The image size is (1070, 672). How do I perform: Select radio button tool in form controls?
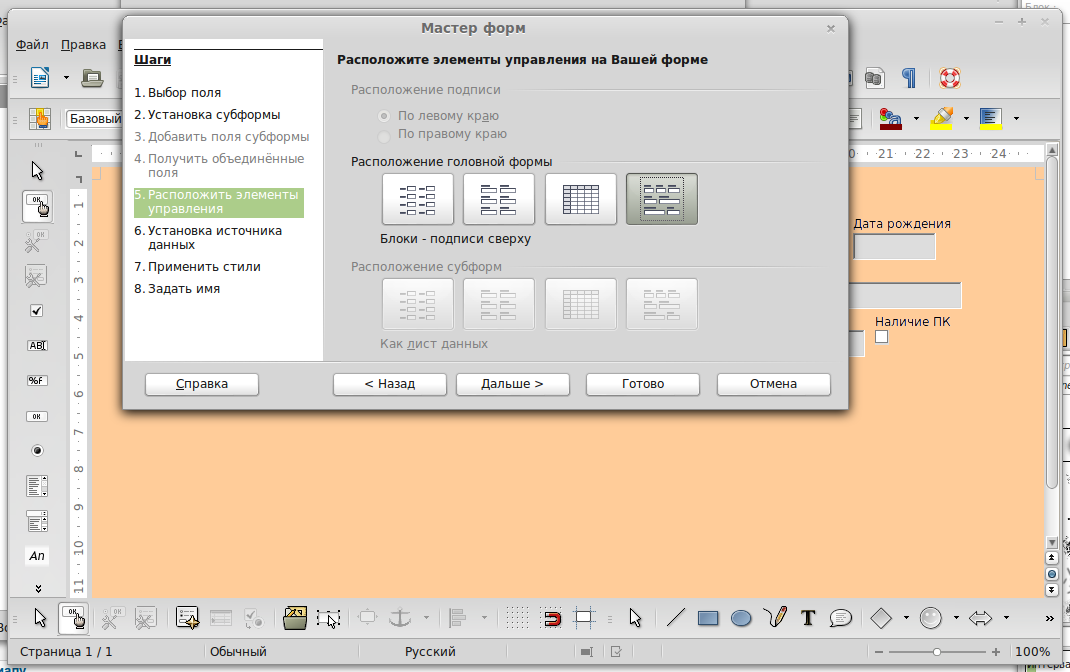[x=37, y=451]
